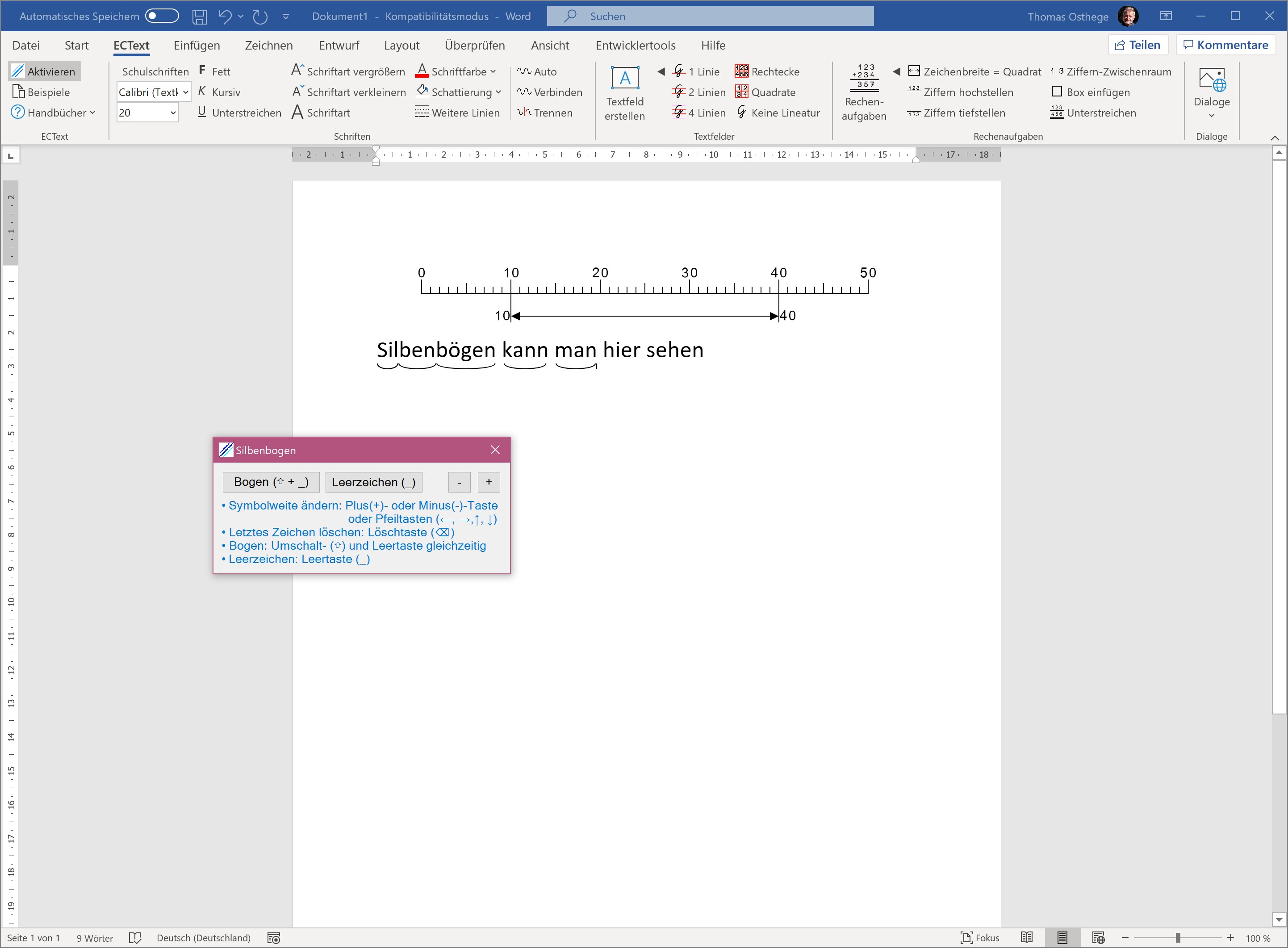Click Schriftart vergrößern icon
The image size is (1288, 948).
297,71
